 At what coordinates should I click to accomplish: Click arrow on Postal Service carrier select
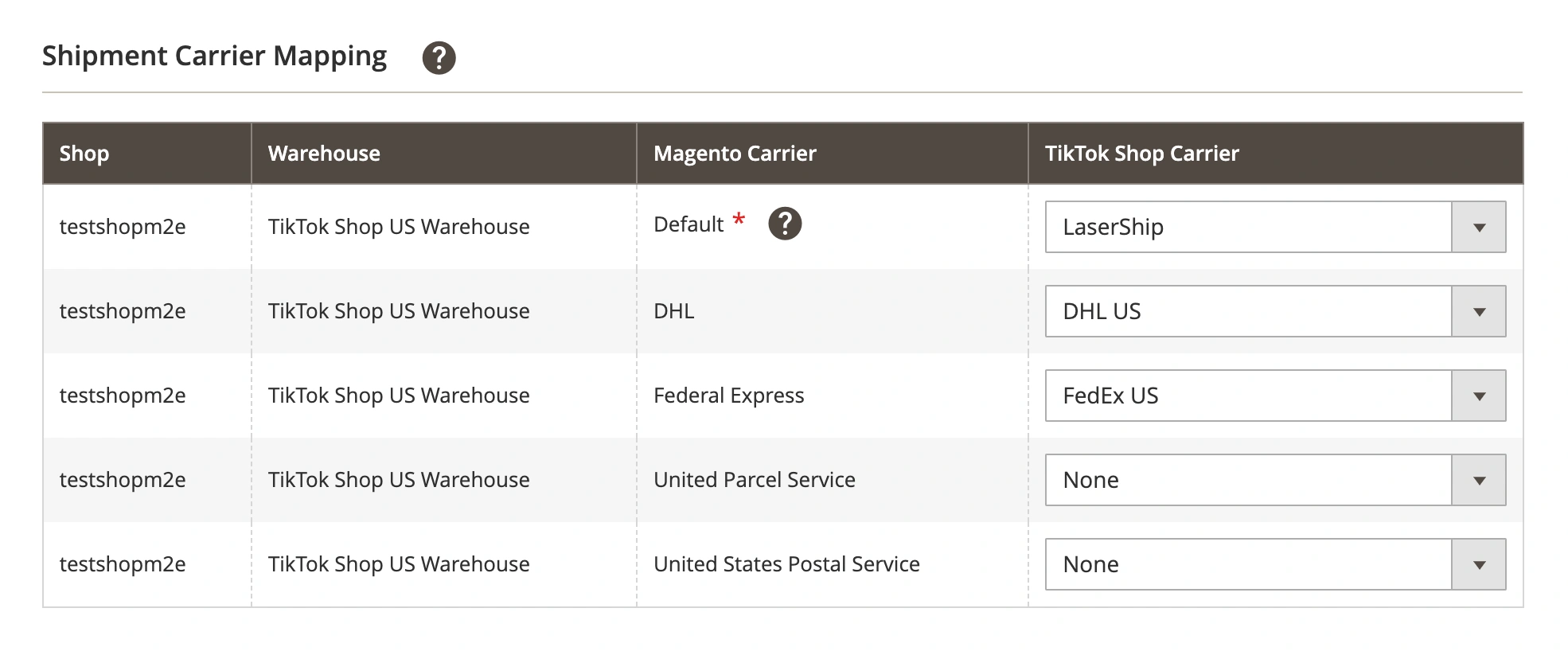[x=1479, y=565]
